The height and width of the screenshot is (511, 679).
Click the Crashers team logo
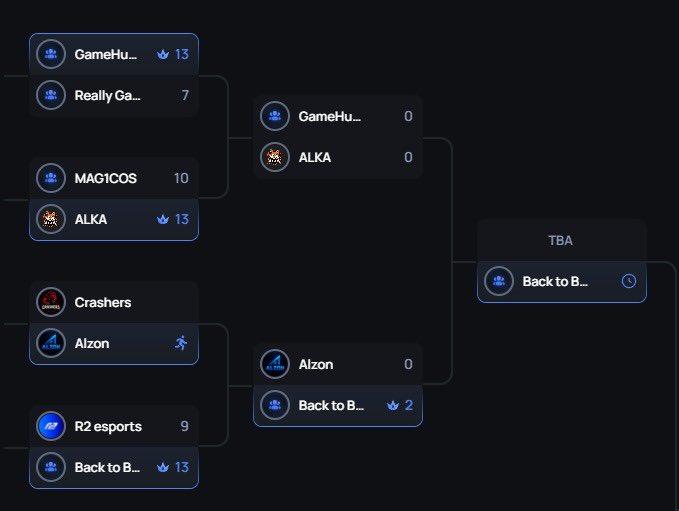pos(51,302)
